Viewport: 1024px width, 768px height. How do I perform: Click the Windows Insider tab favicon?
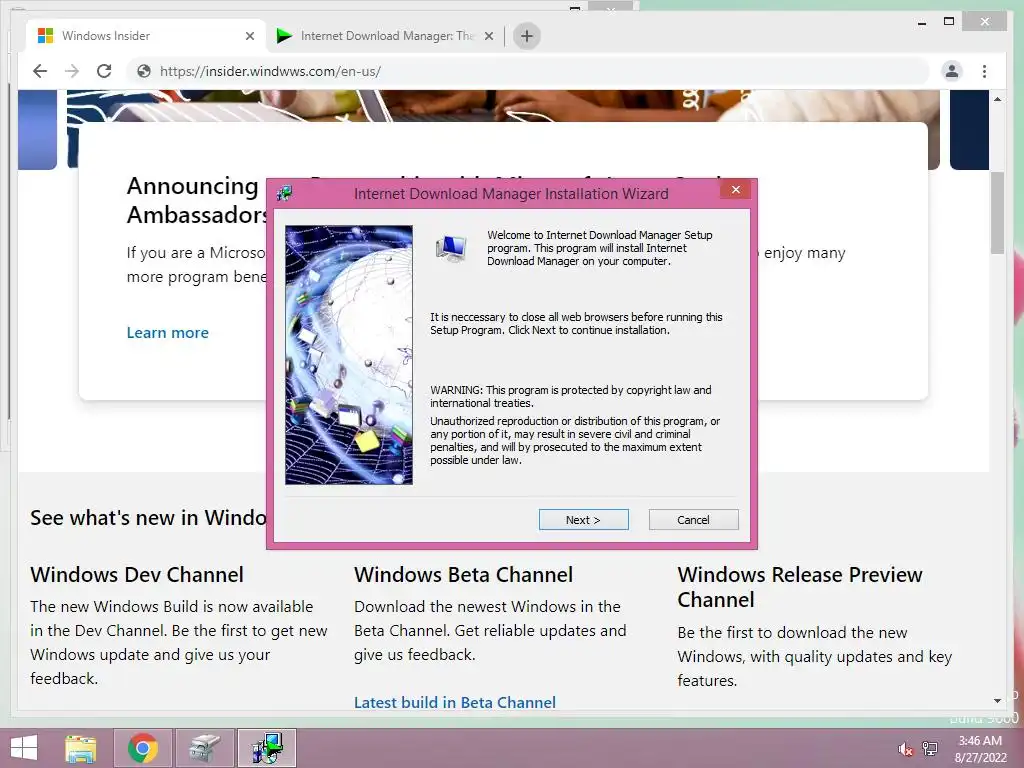click(x=45, y=36)
